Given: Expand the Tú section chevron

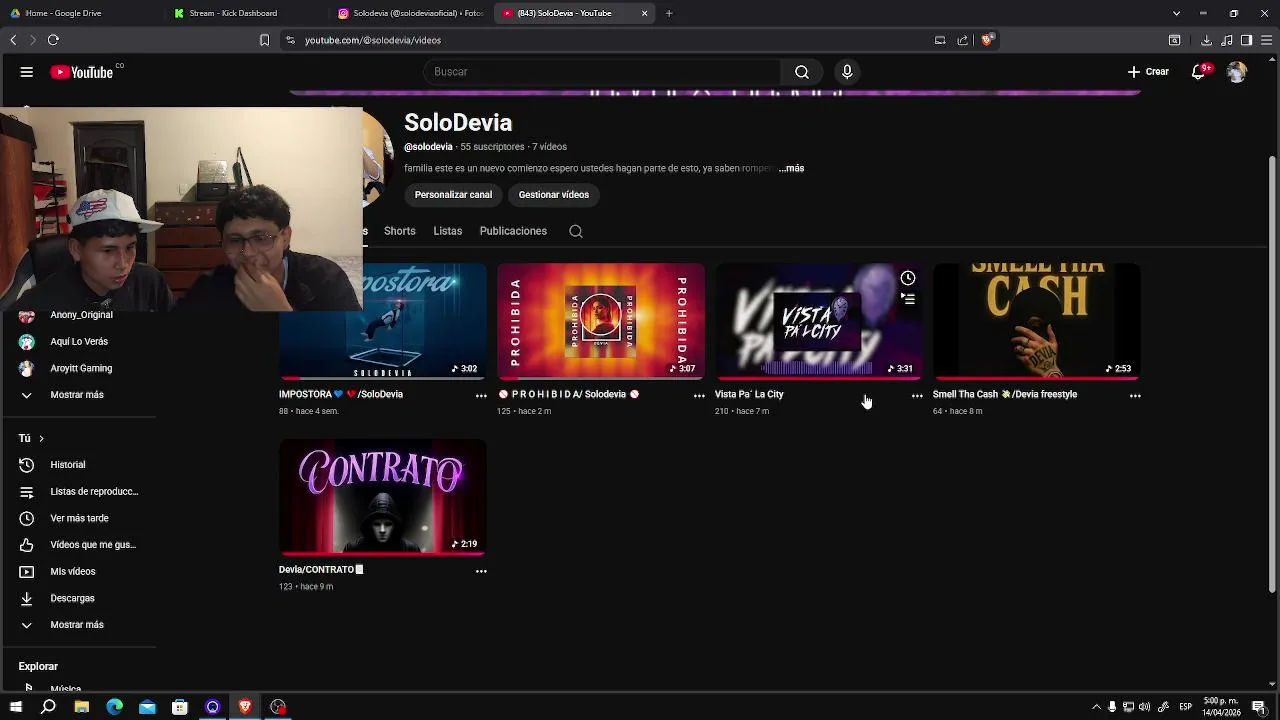Looking at the screenshot, I should [x=41, y=438].
